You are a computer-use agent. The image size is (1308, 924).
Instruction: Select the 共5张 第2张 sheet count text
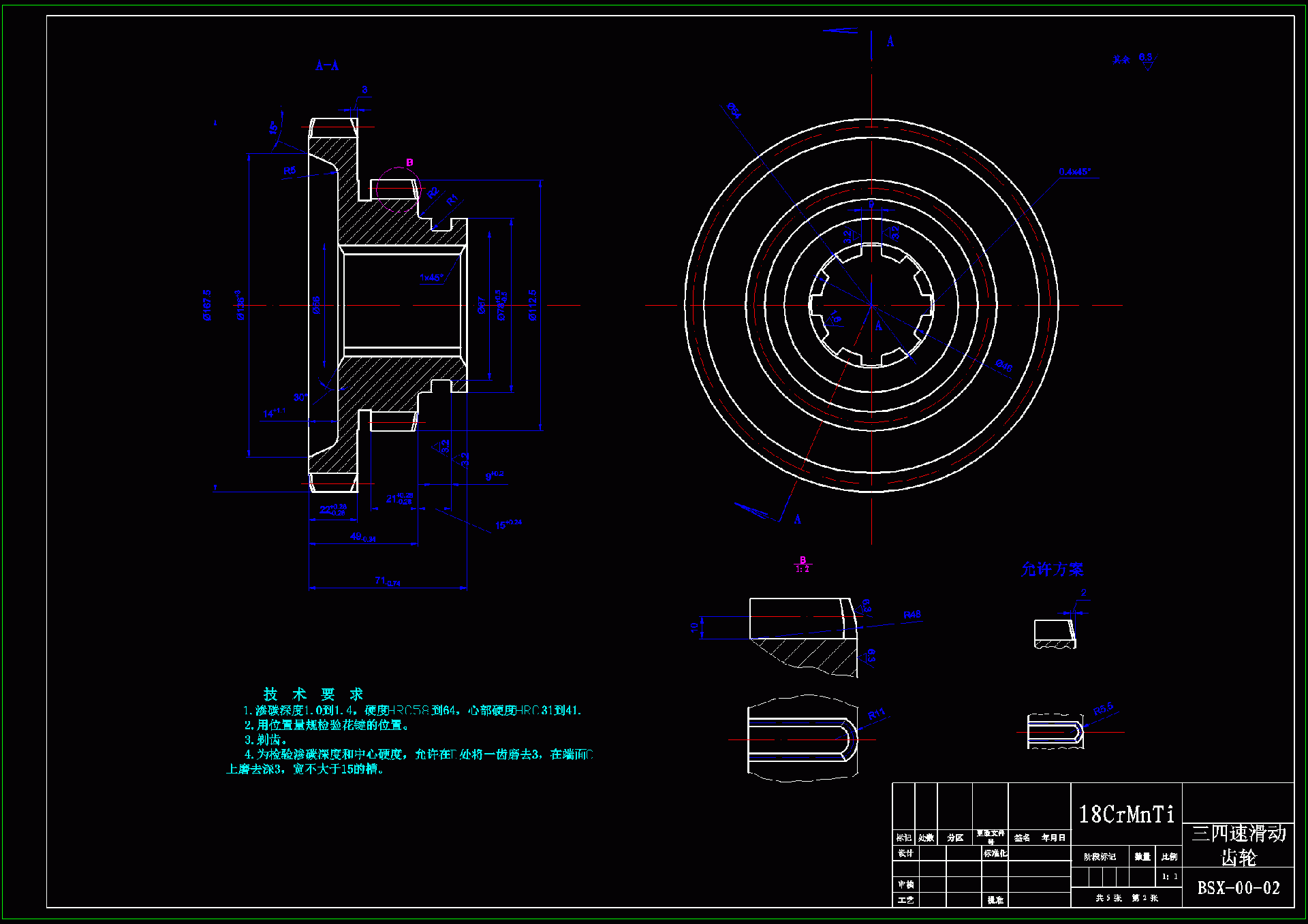(x=1126, y=898)
